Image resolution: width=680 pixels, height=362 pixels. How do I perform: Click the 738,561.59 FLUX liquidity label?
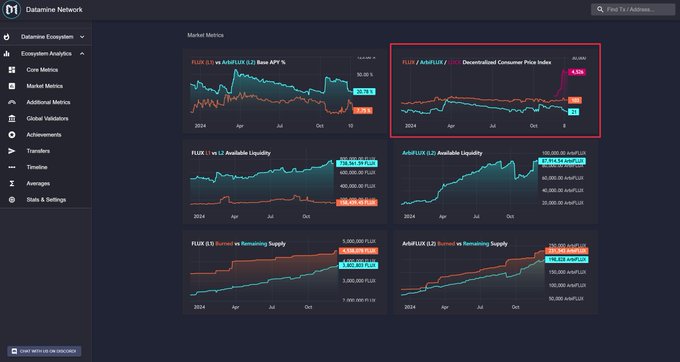point(356,163)
